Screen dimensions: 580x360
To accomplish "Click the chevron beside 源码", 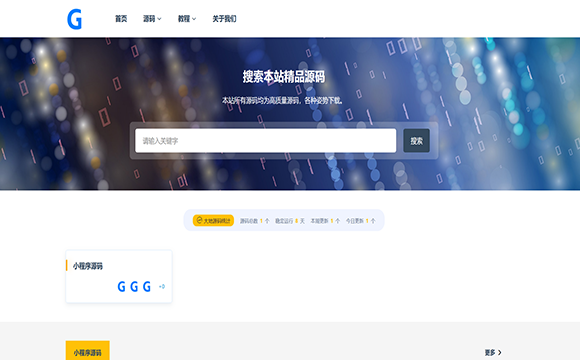I will click(159, 19).
